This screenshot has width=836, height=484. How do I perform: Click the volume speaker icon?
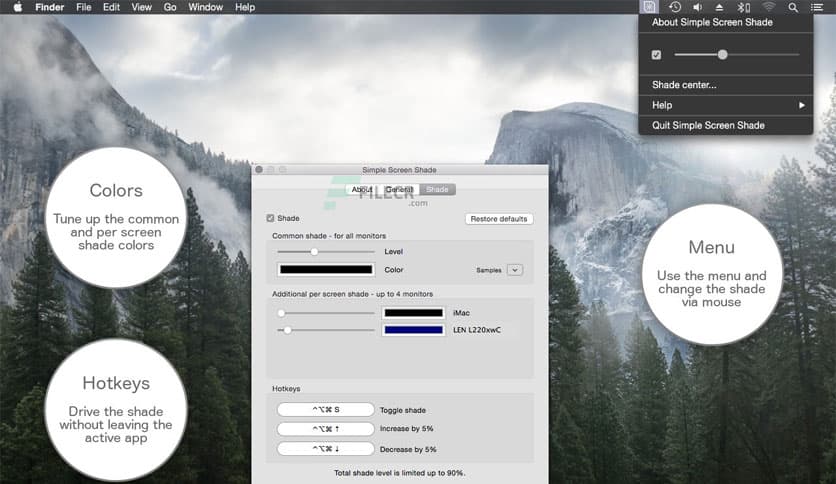[697, 7]
